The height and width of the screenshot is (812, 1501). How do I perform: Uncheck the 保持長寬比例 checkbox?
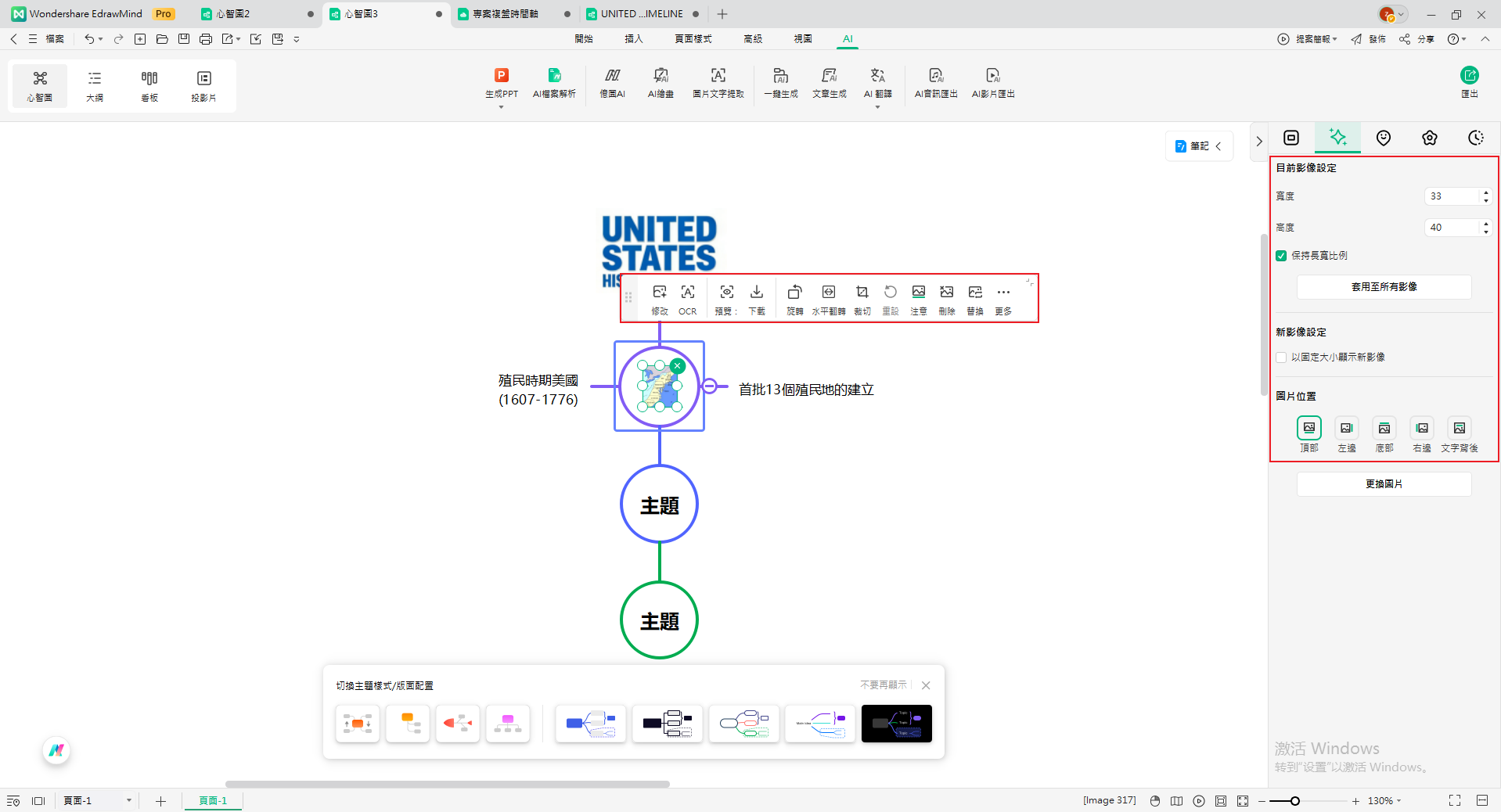pyautogui.click(x=1281, y=256)
